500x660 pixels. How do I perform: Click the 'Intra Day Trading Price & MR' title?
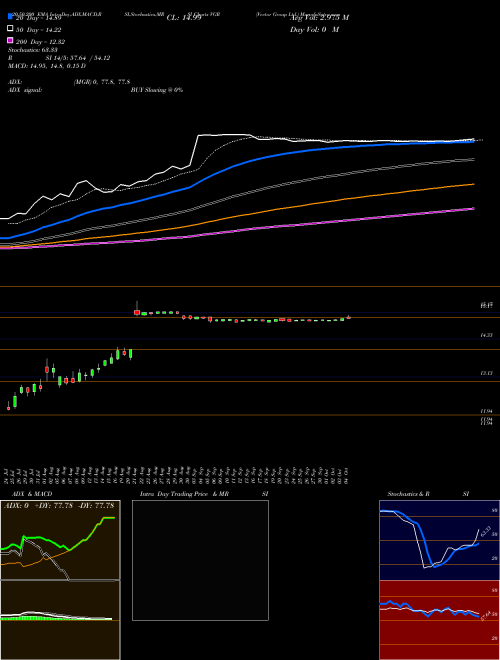pyautogui.click(x=184, y=494)
